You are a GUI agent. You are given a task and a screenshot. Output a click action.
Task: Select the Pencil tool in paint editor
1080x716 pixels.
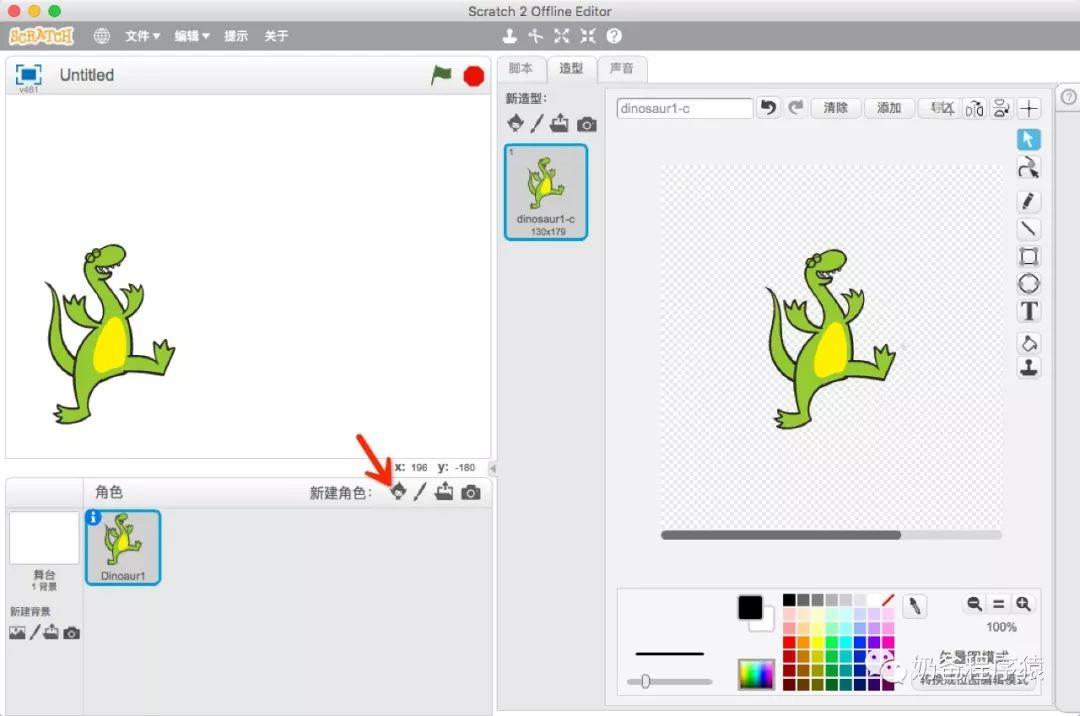point(1028,202)
